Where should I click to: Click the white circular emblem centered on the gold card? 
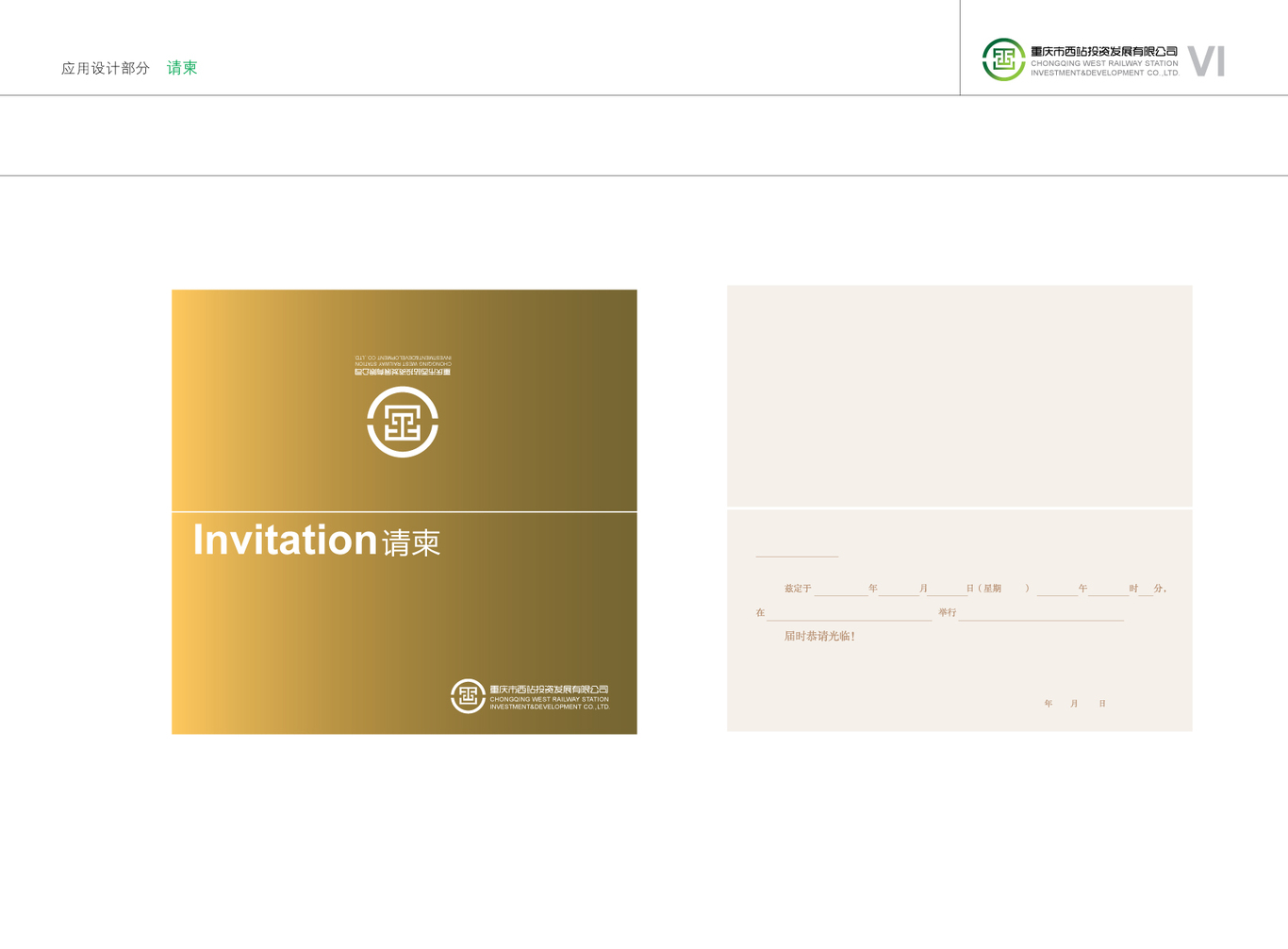[x=403, y=422]
